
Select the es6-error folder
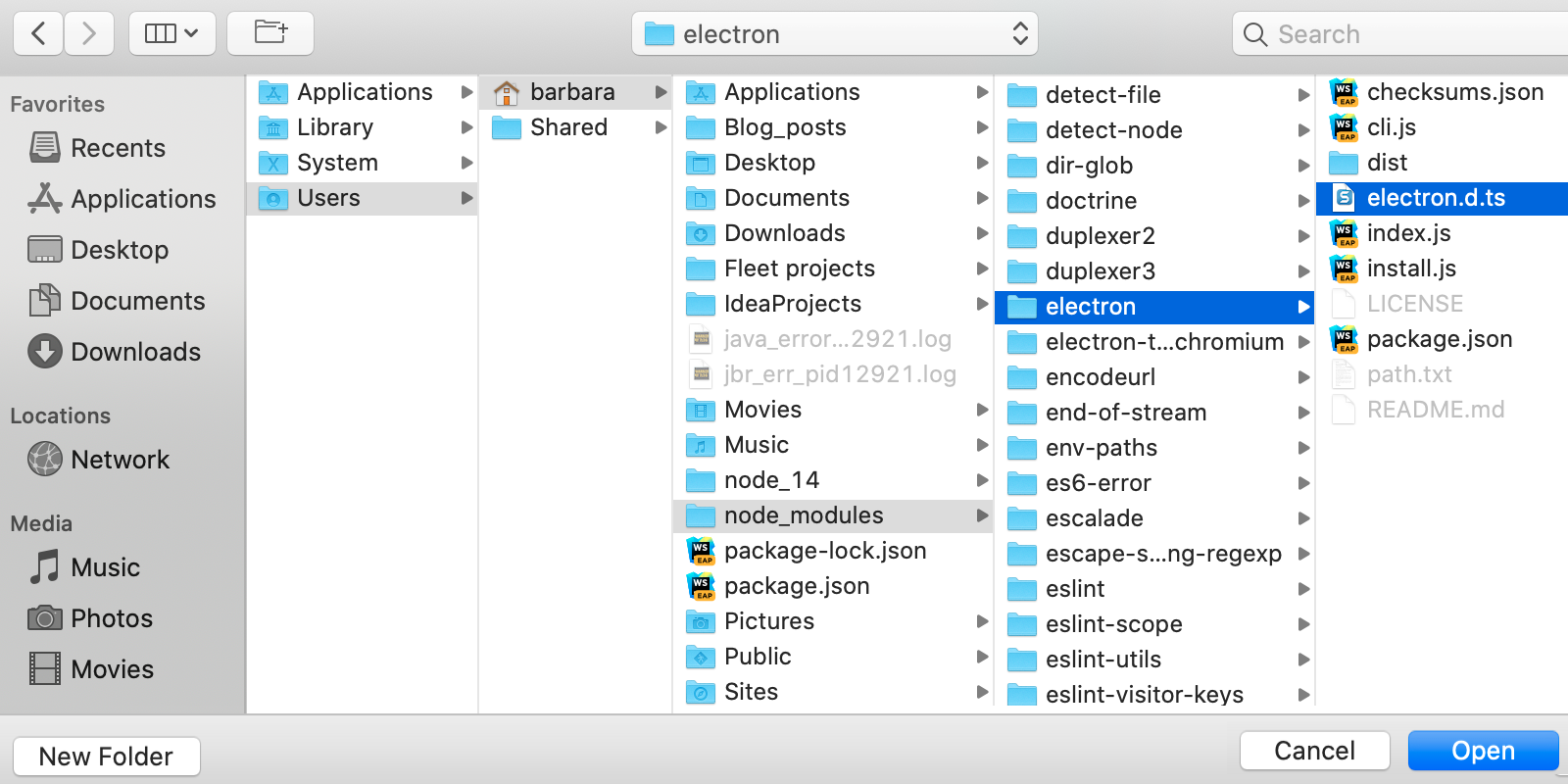tap(1154, 483)
